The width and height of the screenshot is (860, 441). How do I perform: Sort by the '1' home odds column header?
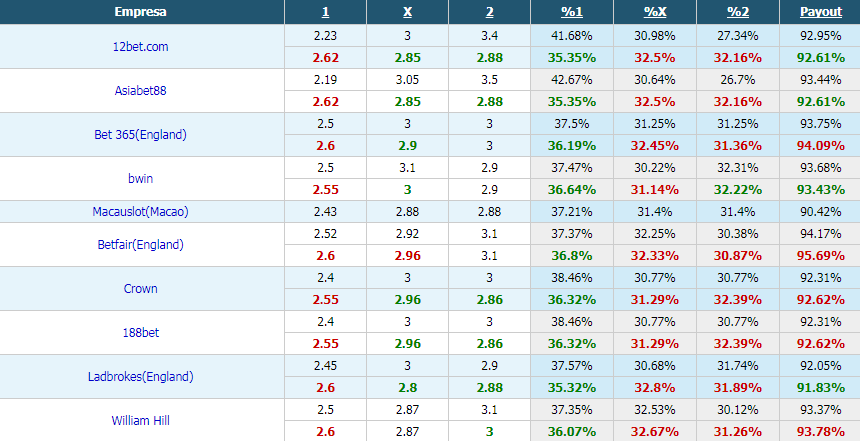[x=325, y=12]
